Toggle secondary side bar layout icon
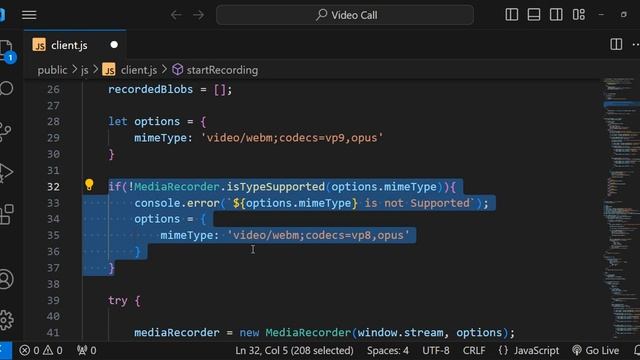 click(556, 15)
